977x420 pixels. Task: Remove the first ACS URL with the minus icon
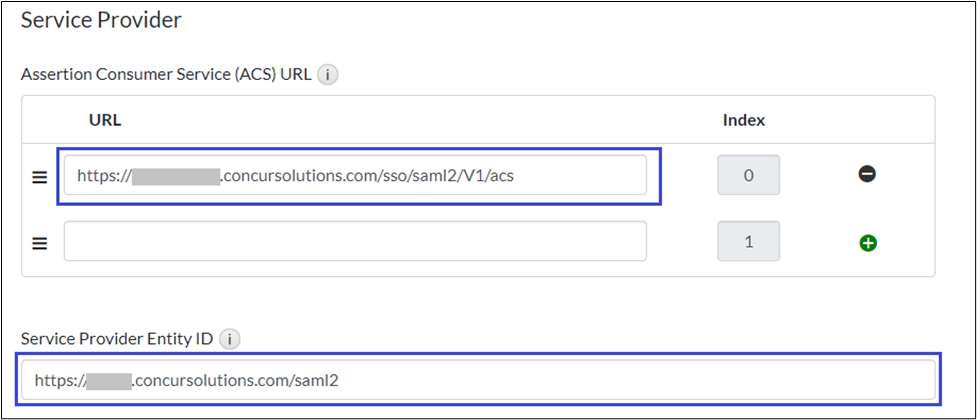[x=867, y=174]
